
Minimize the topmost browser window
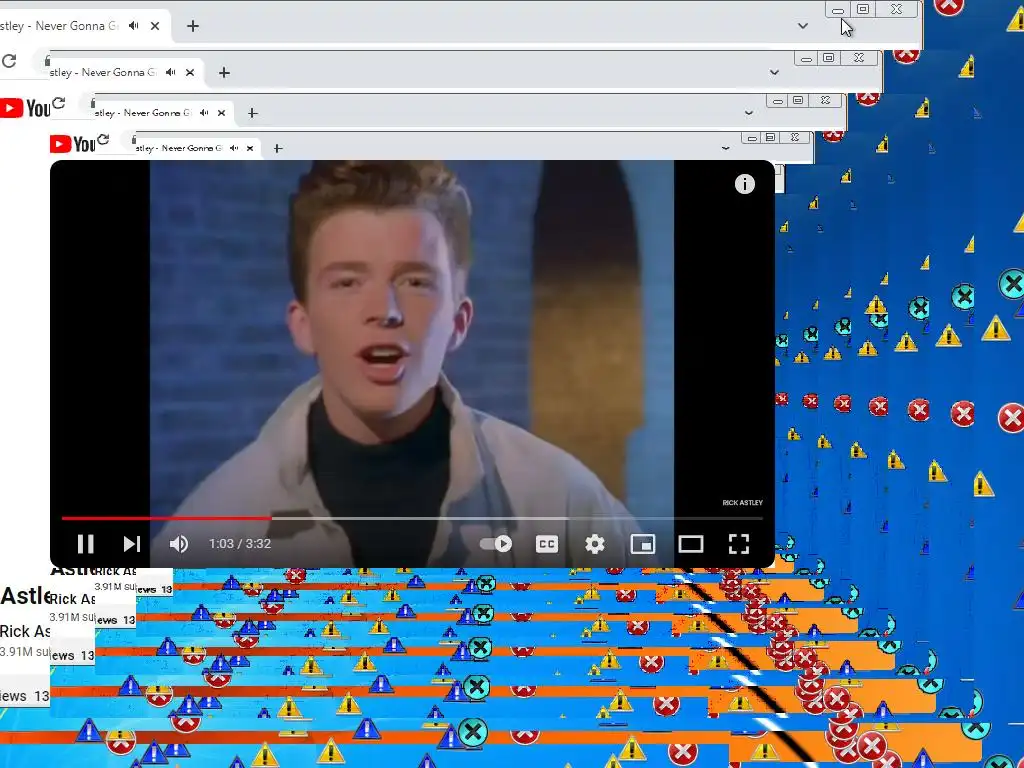coord(838,10)
